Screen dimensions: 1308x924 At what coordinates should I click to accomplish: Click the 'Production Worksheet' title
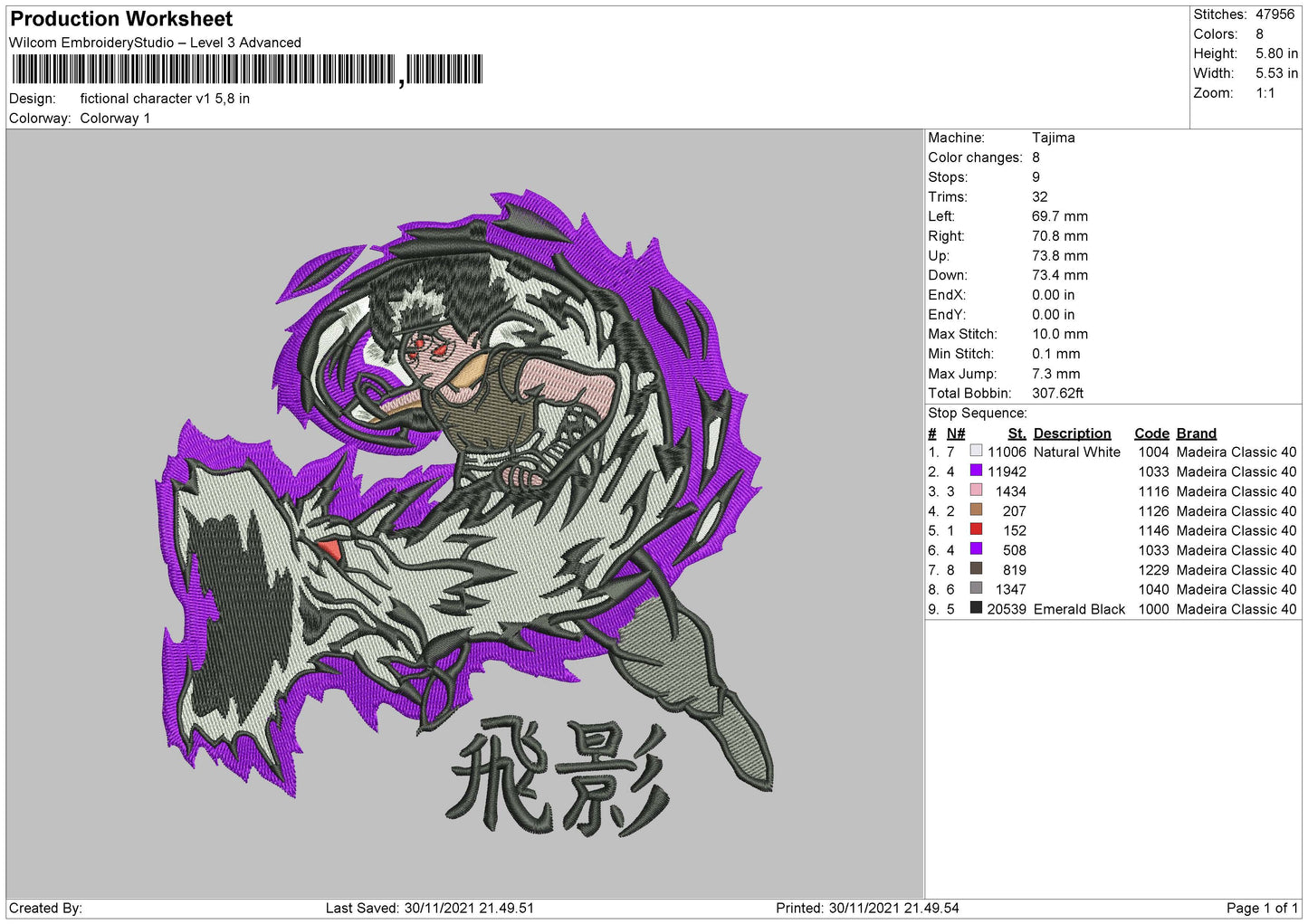(121, 19)
